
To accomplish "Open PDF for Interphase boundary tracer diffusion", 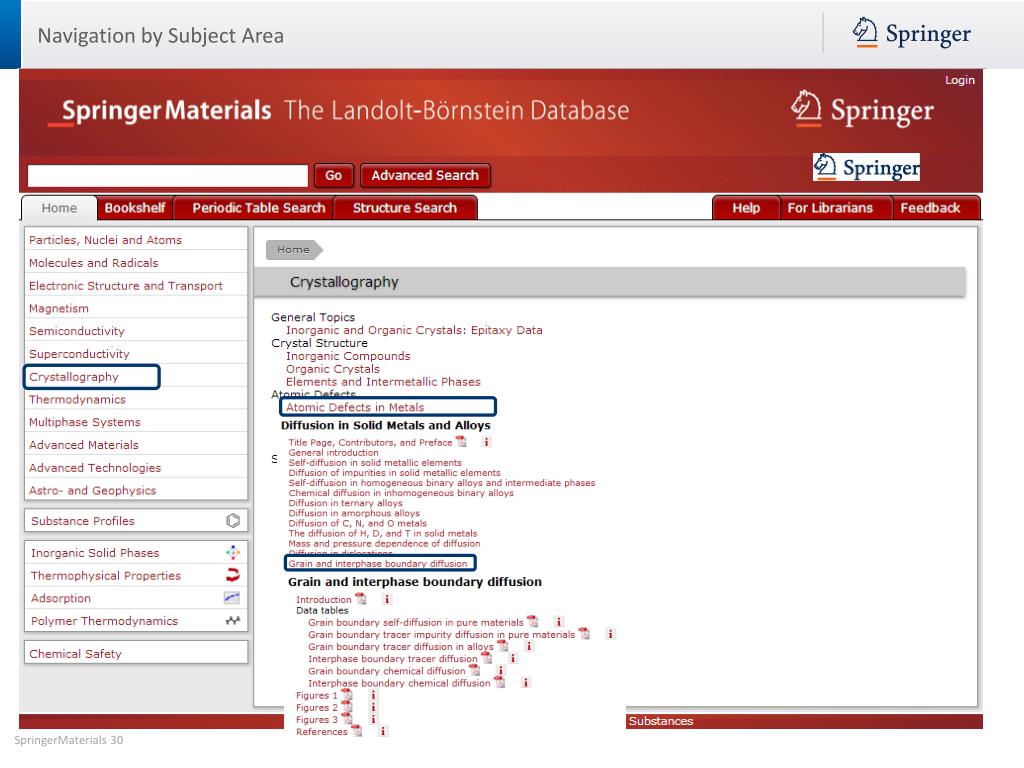I will click(x=487, y=658).
